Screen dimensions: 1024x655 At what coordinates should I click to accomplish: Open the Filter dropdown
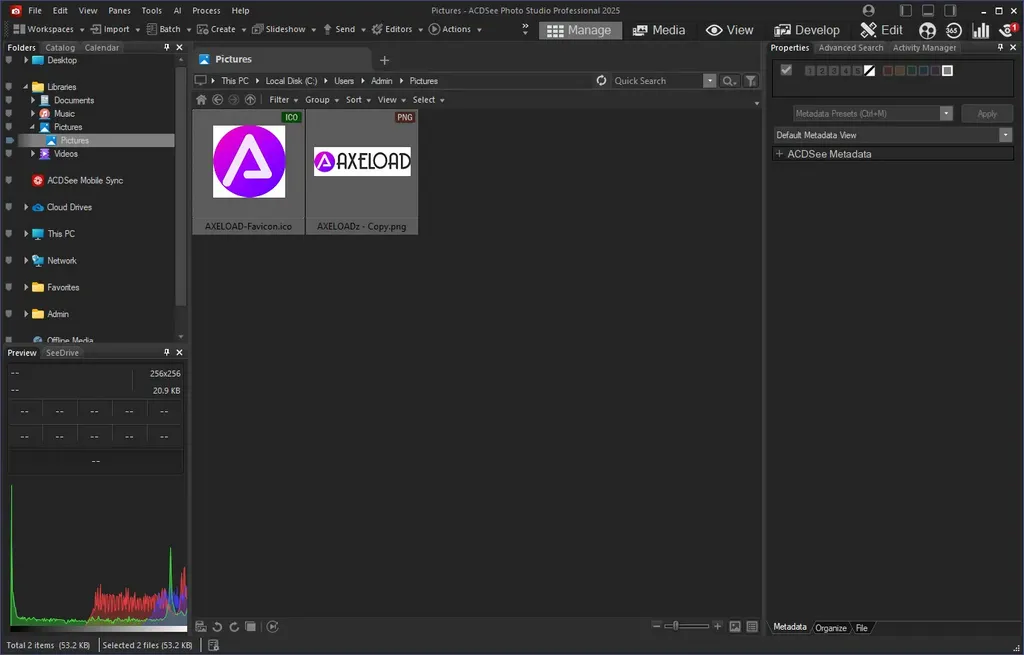pos(283,100)
